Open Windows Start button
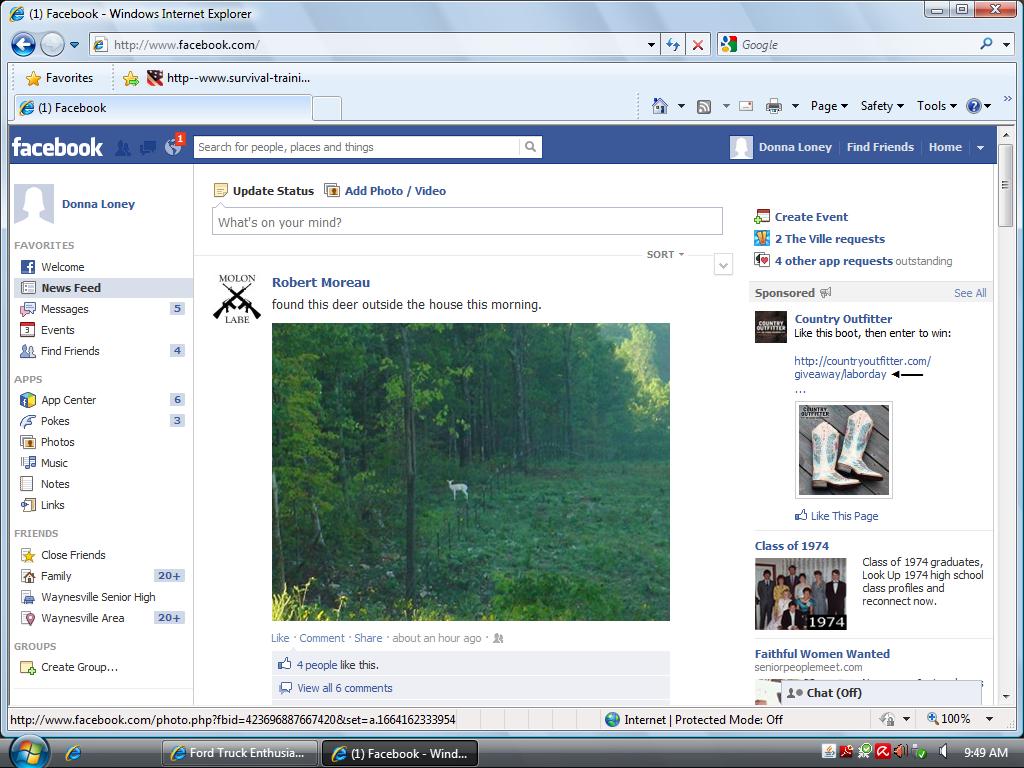This screenshot has height=768, width=1024. pos(29,752)
